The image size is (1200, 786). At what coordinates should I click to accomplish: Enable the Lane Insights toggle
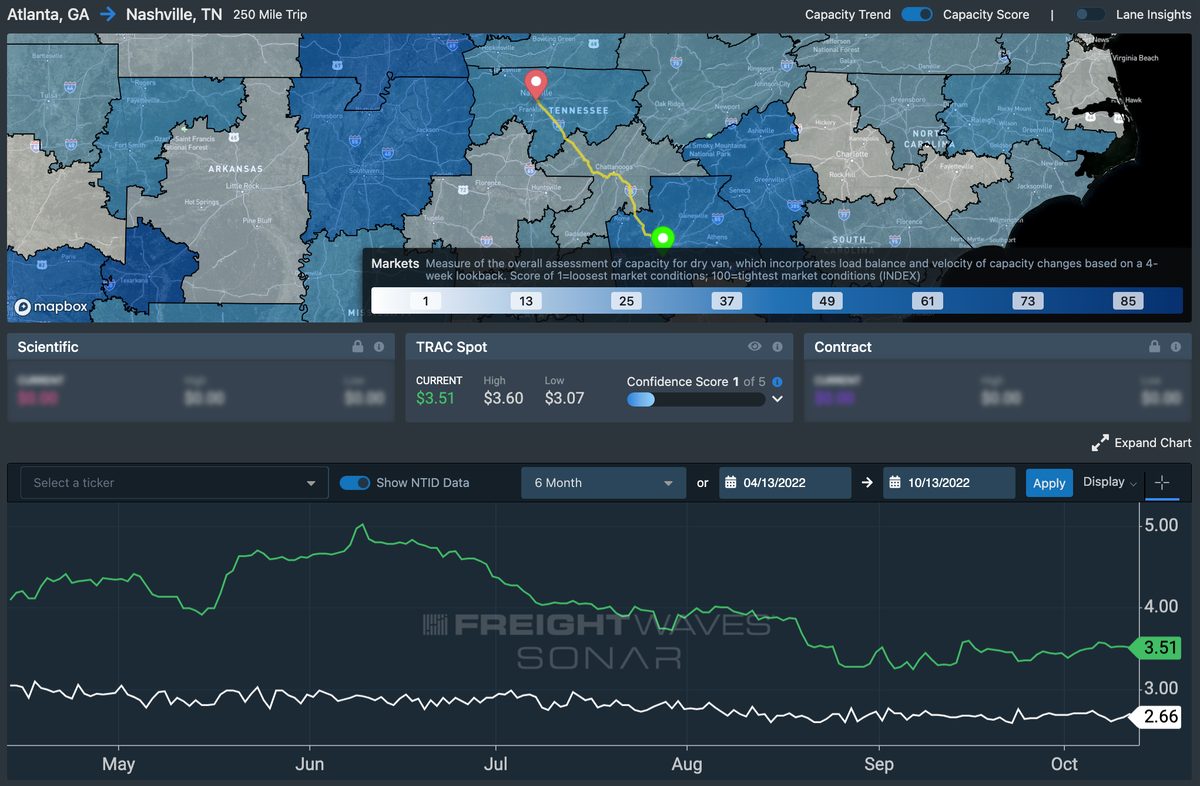[1090, 15]
